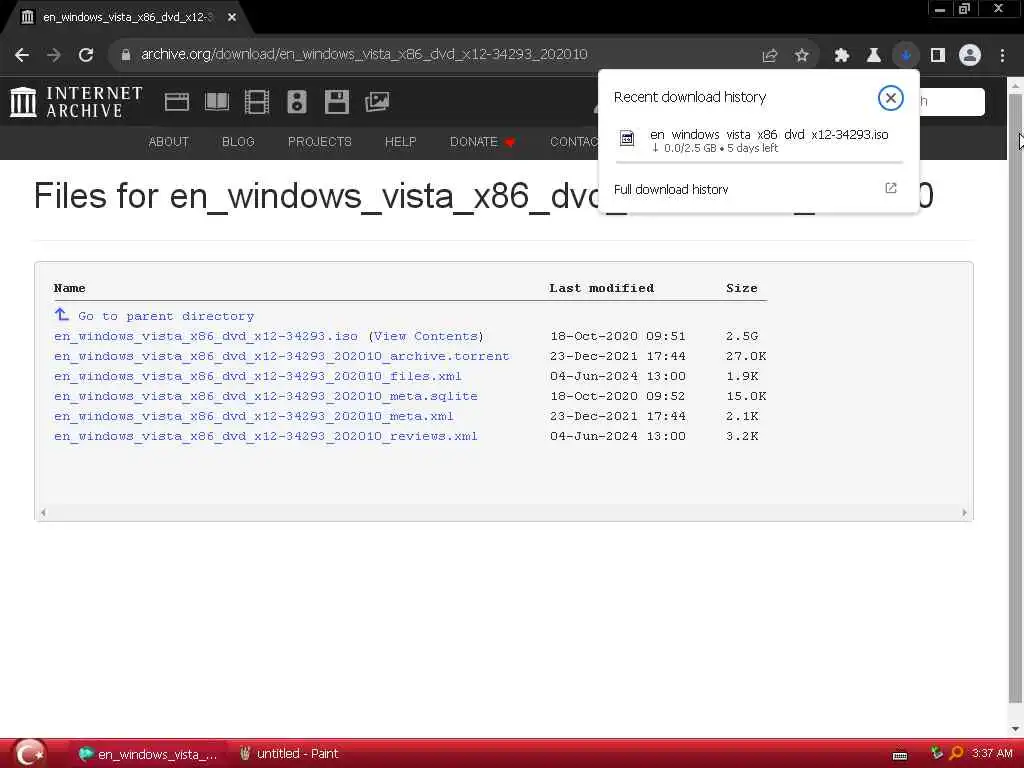Open the _meta.xml file link
1024x768 pixels.
[x=253, y=416]
